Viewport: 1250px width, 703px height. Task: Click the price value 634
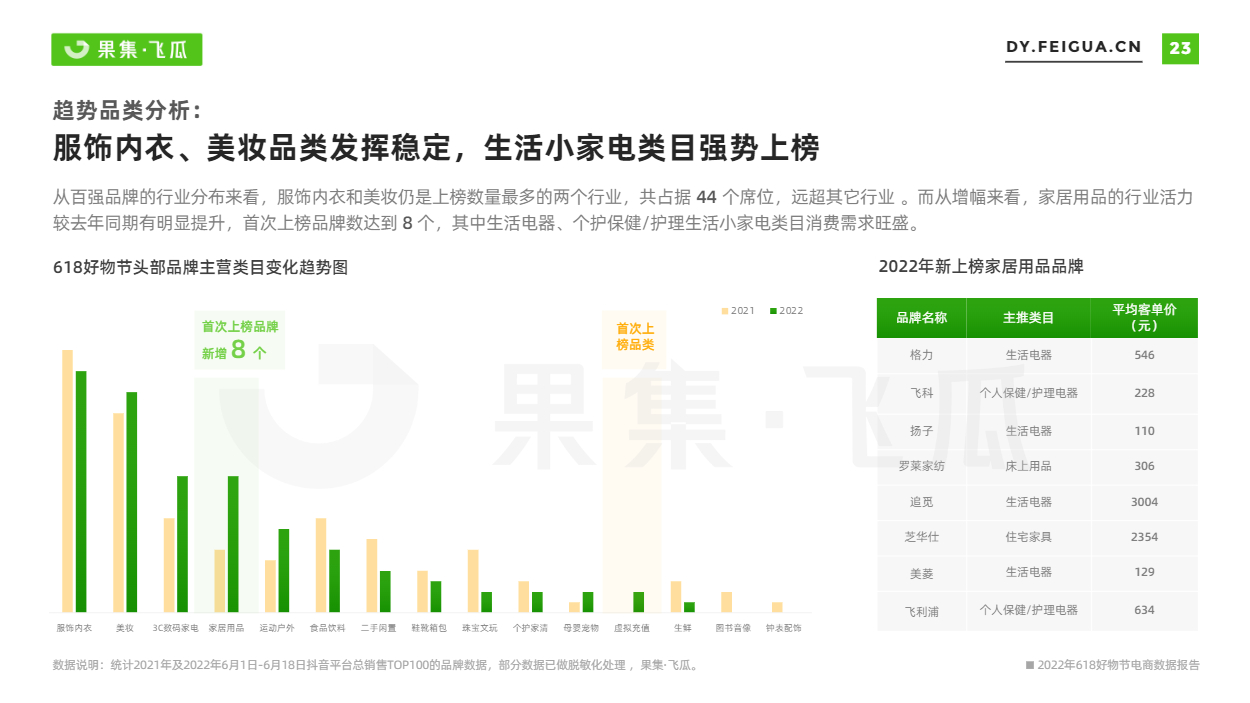pos(1144,610)
